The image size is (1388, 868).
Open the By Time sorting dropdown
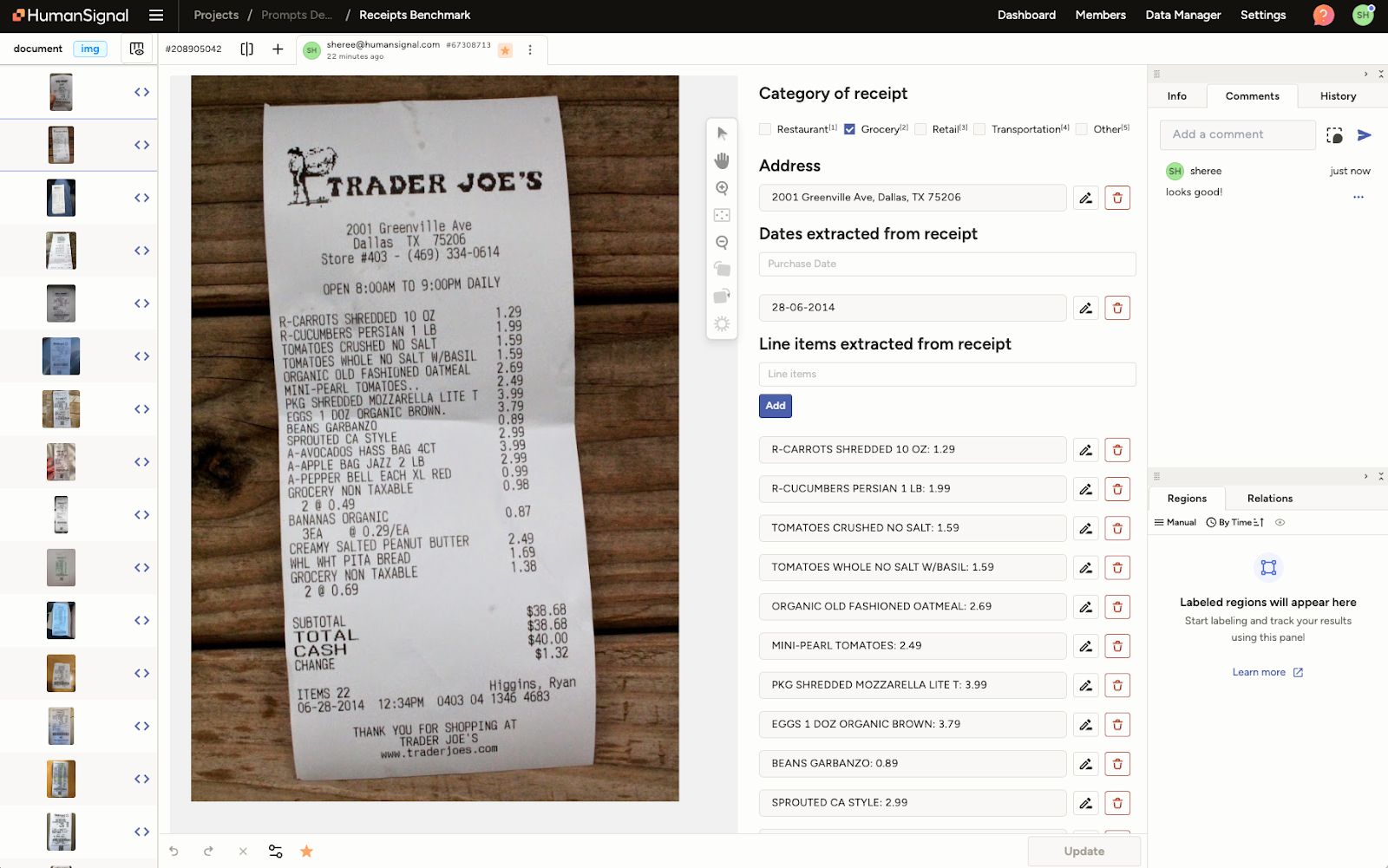click(x=1235, y=523)
